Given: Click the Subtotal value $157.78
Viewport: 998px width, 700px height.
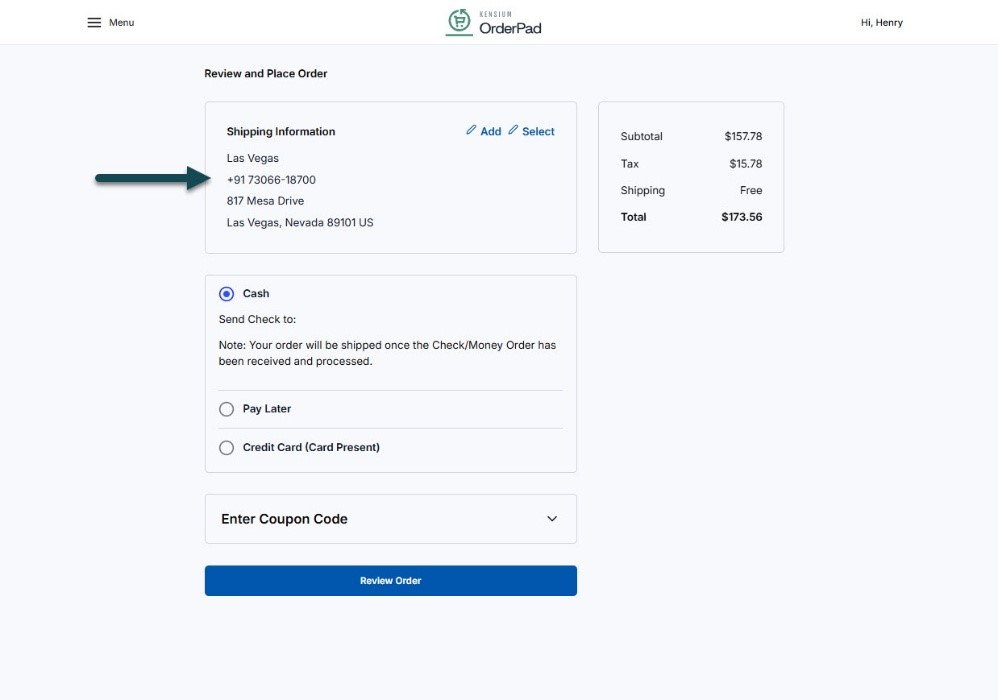Looking at the screenshot, I should tap(743, 136).
